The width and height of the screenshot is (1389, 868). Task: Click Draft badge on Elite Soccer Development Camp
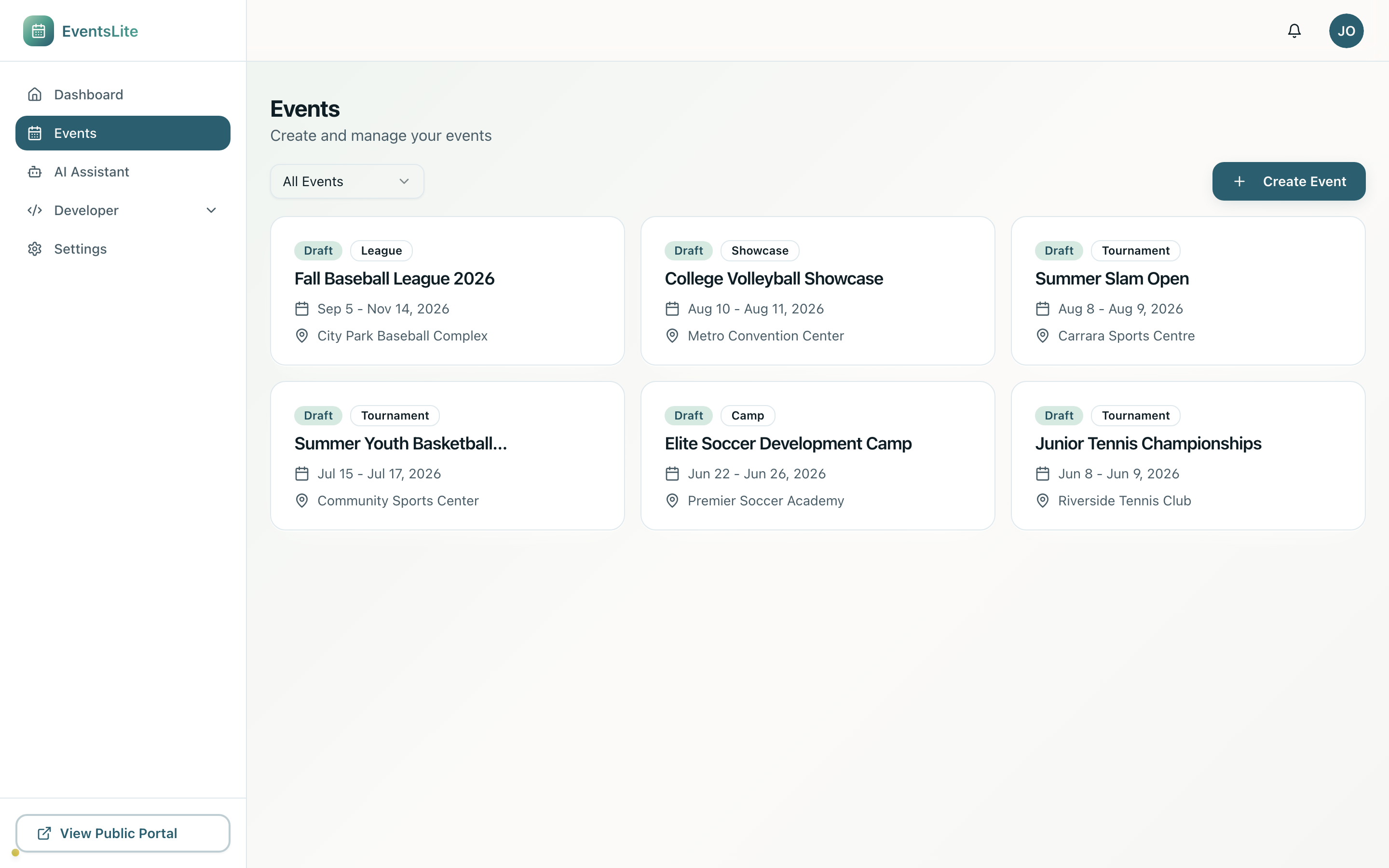tap(688, 415)
